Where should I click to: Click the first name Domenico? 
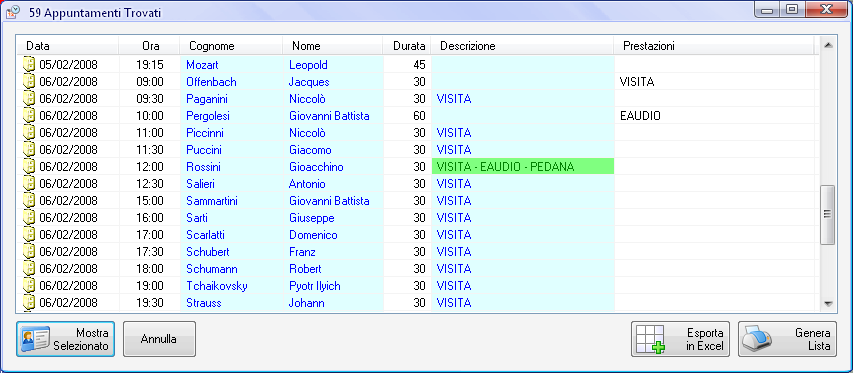(313, 235)
